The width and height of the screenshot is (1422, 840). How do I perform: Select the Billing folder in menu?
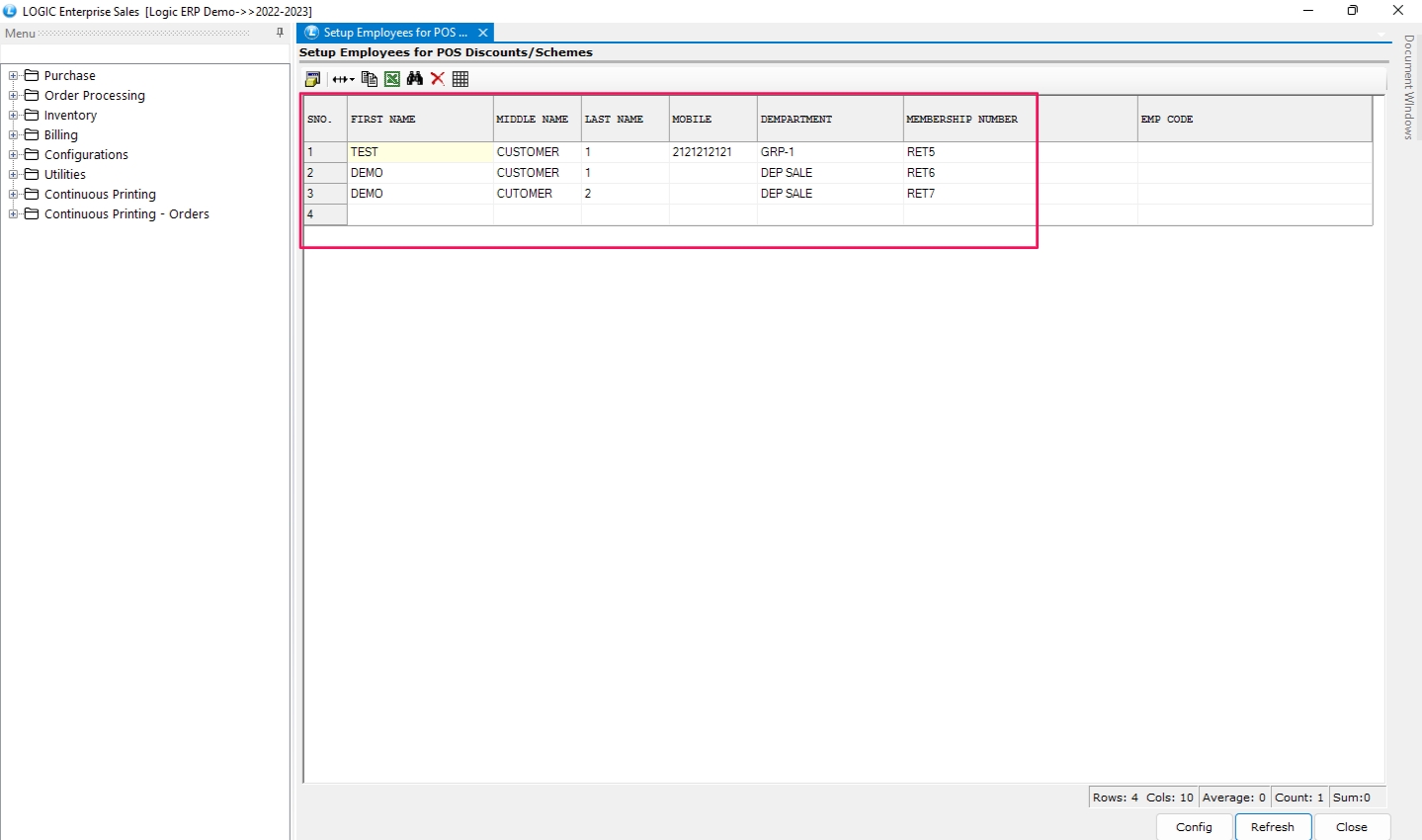pyautogui.click(x=60, y=135)
